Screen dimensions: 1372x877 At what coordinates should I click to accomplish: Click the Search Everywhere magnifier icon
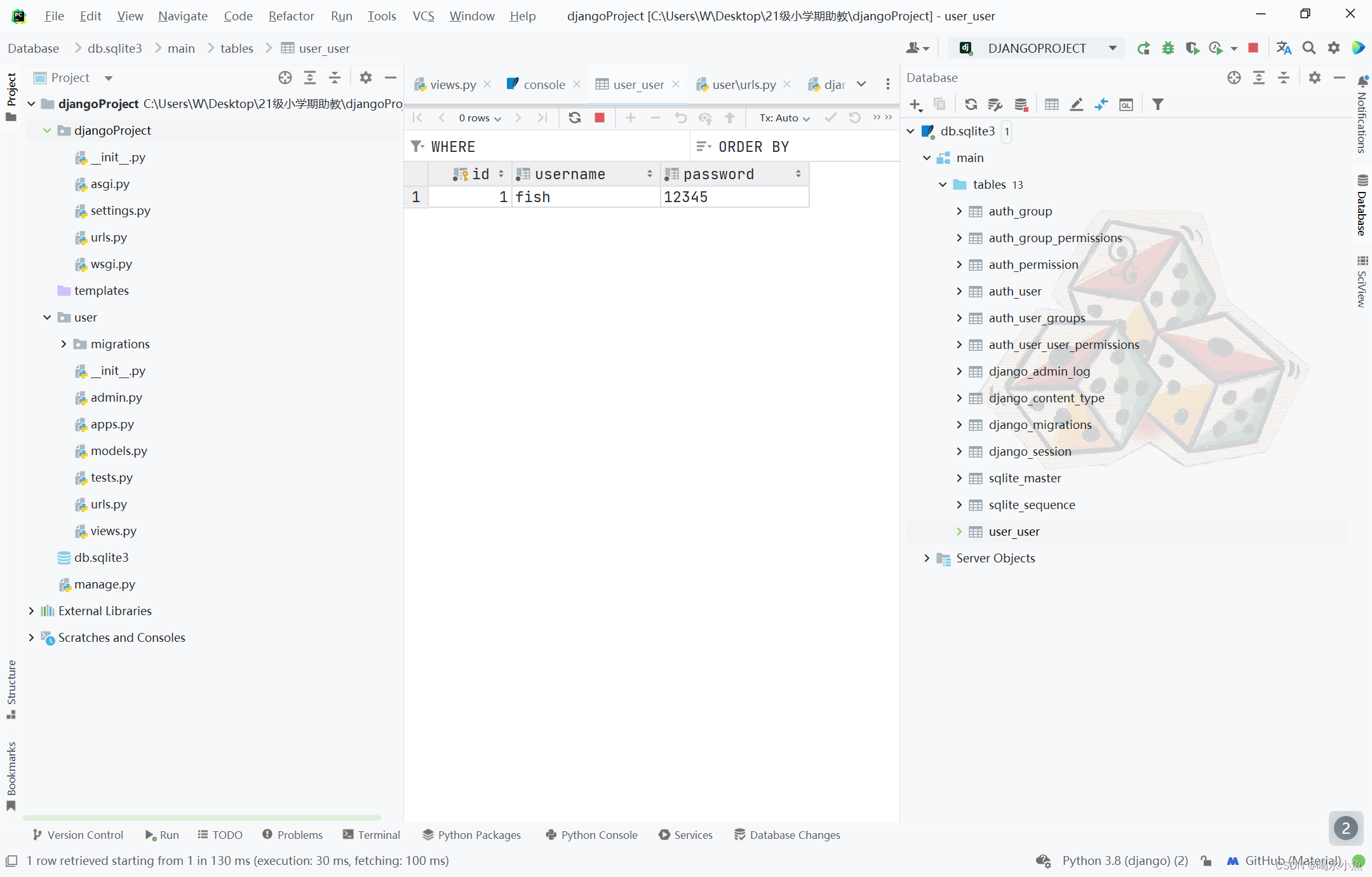(x=1308, y=48)
